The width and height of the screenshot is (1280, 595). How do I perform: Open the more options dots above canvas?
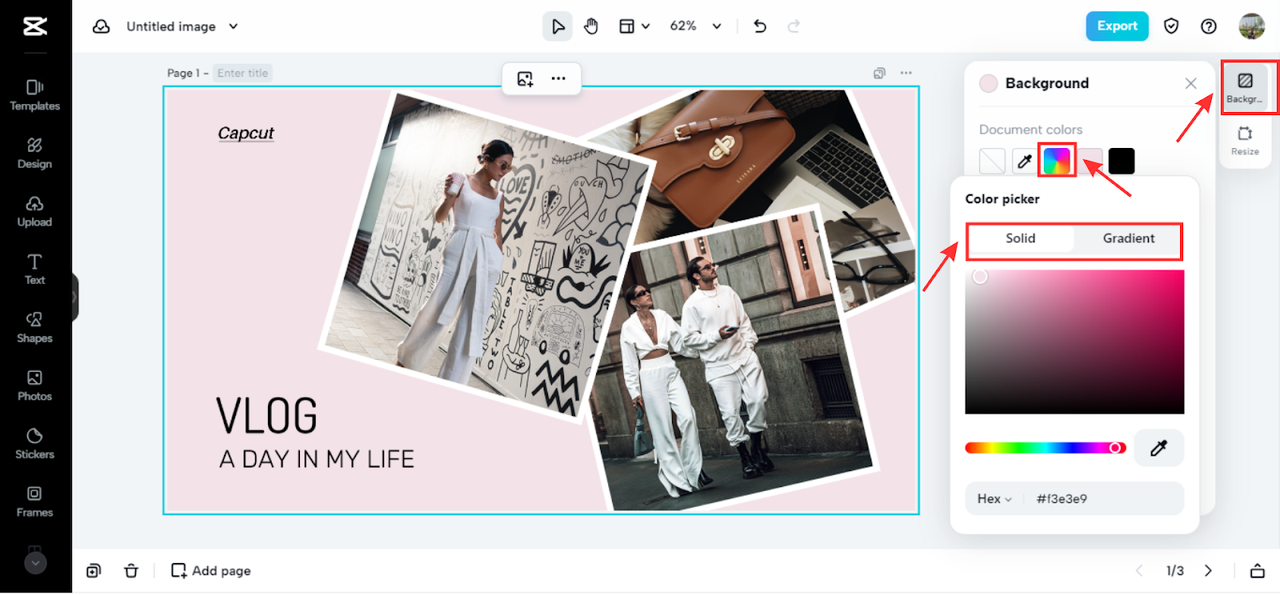[558, 79]
